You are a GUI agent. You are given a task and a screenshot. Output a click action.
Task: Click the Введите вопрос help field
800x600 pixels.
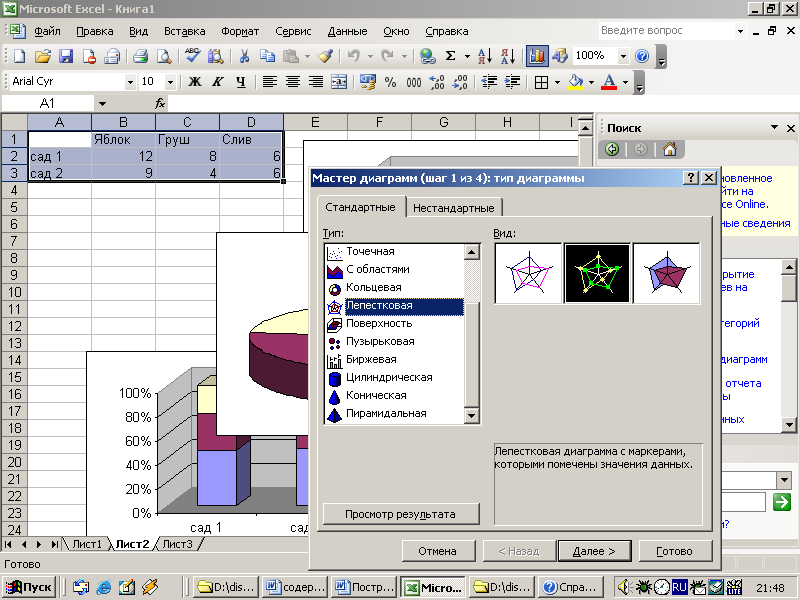click(x=666, y=31)
